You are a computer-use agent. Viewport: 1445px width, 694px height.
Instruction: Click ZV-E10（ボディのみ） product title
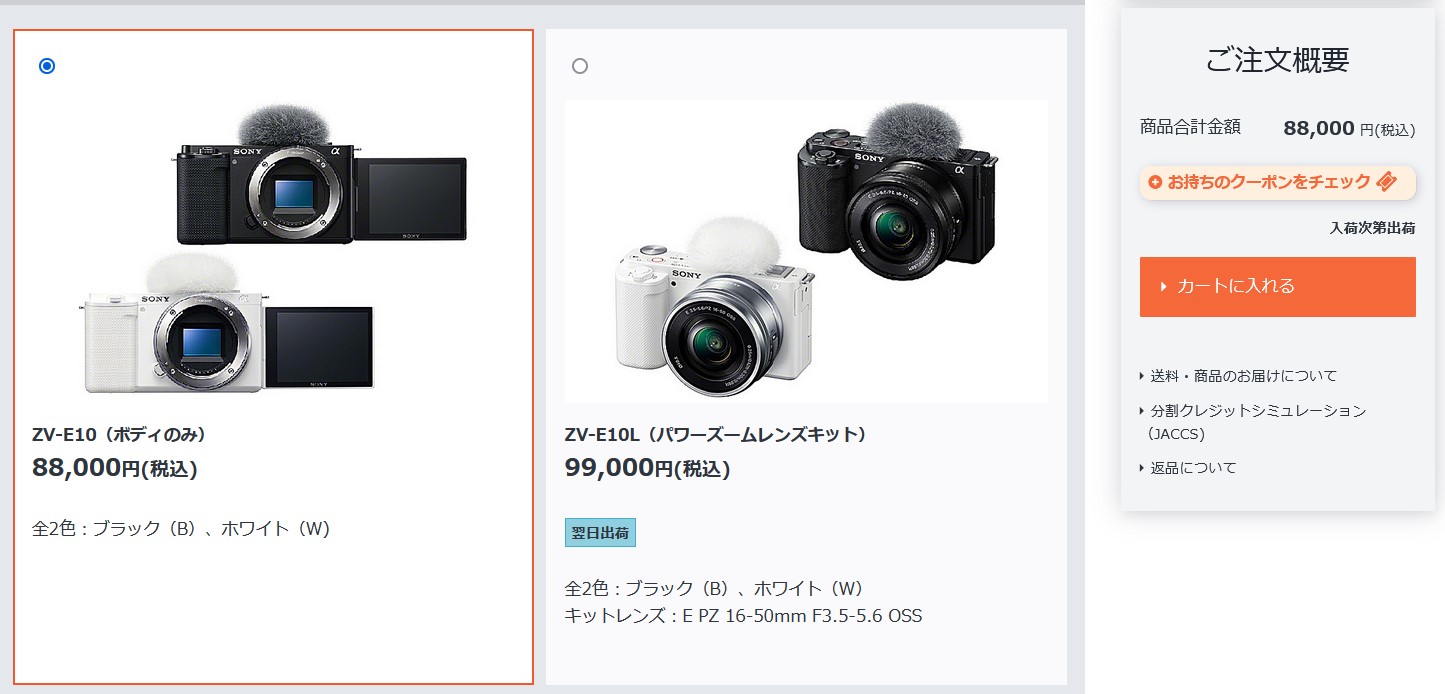[119, 435]
